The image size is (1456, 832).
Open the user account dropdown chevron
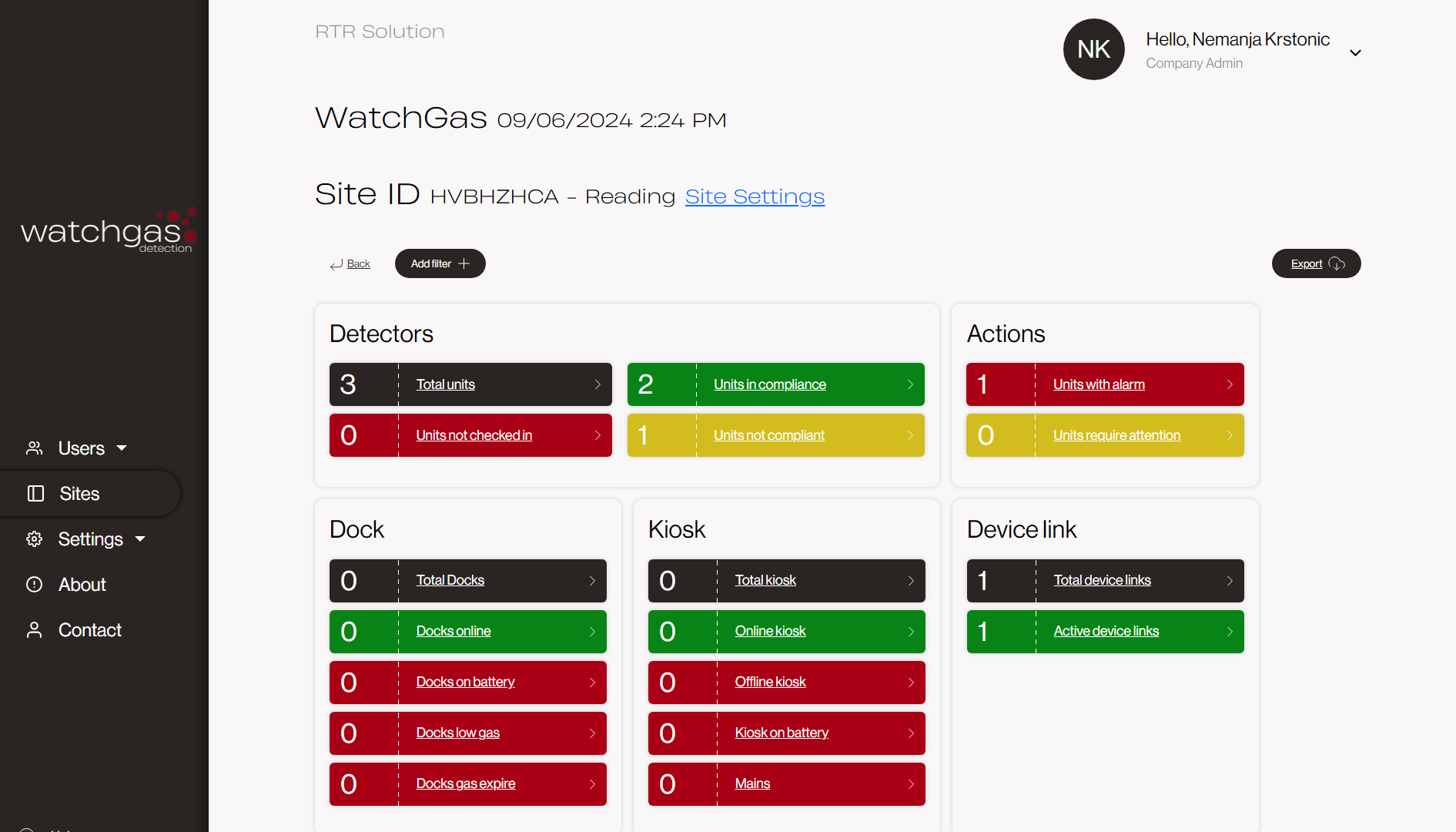click(1355, 53)
